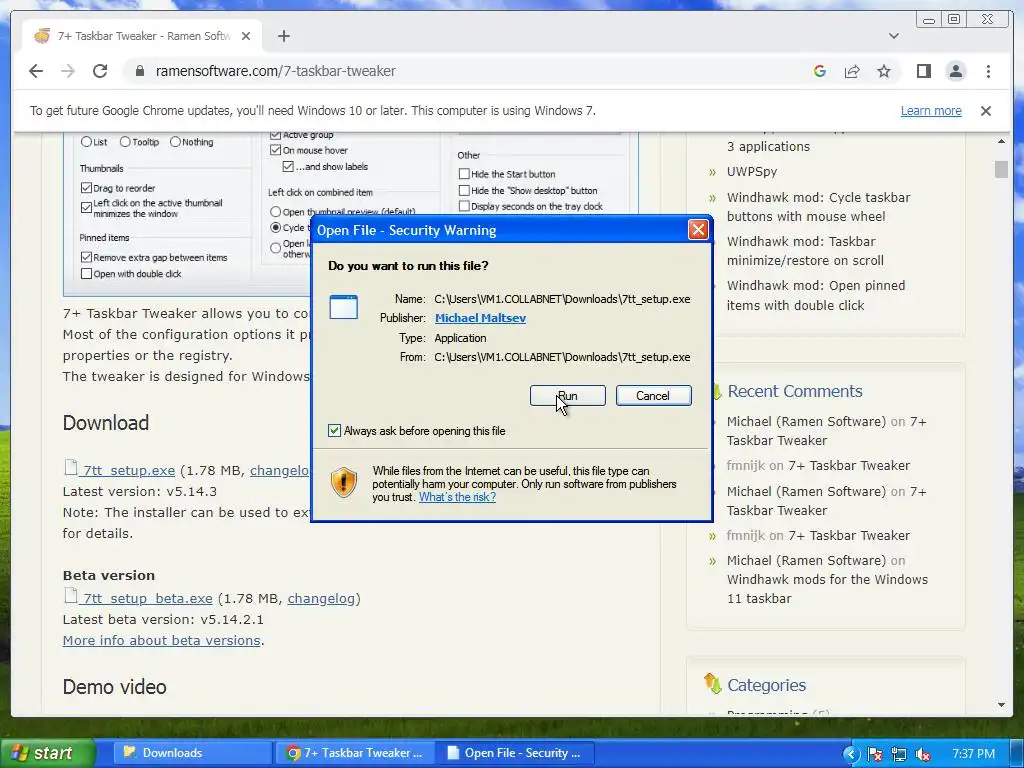This screenshot has height=768, width=1024.
Task: Click the Recent Comments heading icon
Action: 716,391
